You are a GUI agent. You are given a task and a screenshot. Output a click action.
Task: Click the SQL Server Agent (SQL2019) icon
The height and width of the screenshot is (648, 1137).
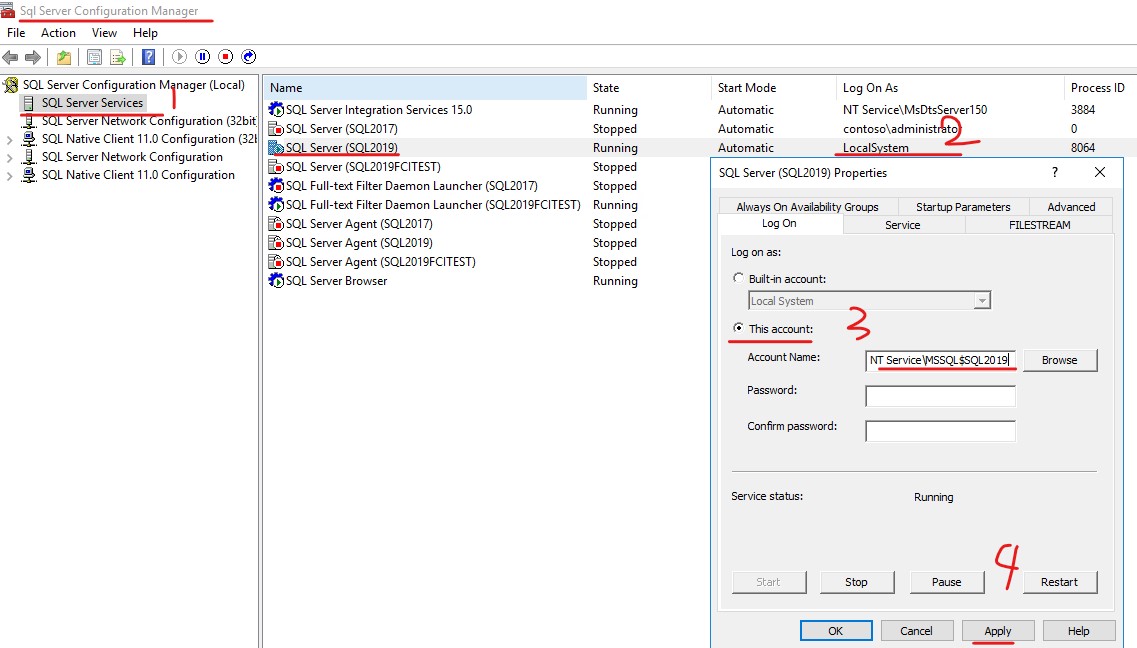[276, 243]
